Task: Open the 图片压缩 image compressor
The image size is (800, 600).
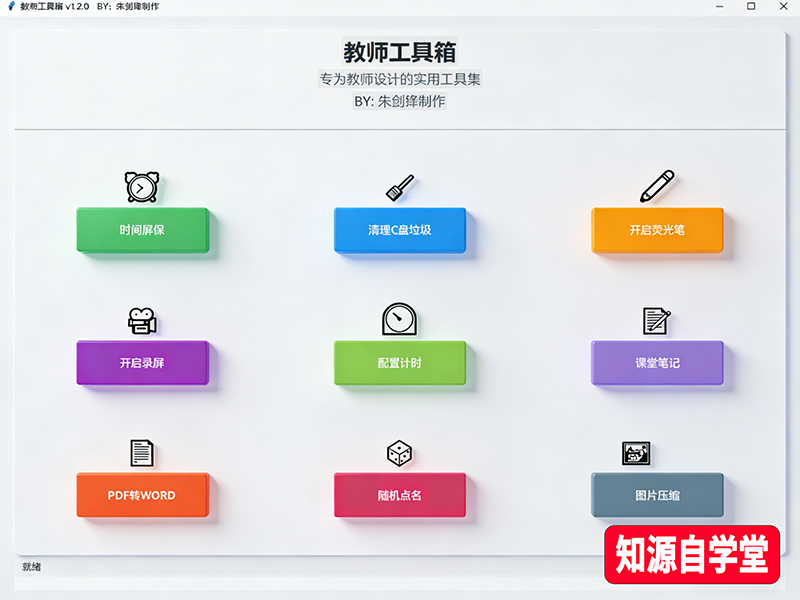Action: pyautogui.click(x=657, y=495)
